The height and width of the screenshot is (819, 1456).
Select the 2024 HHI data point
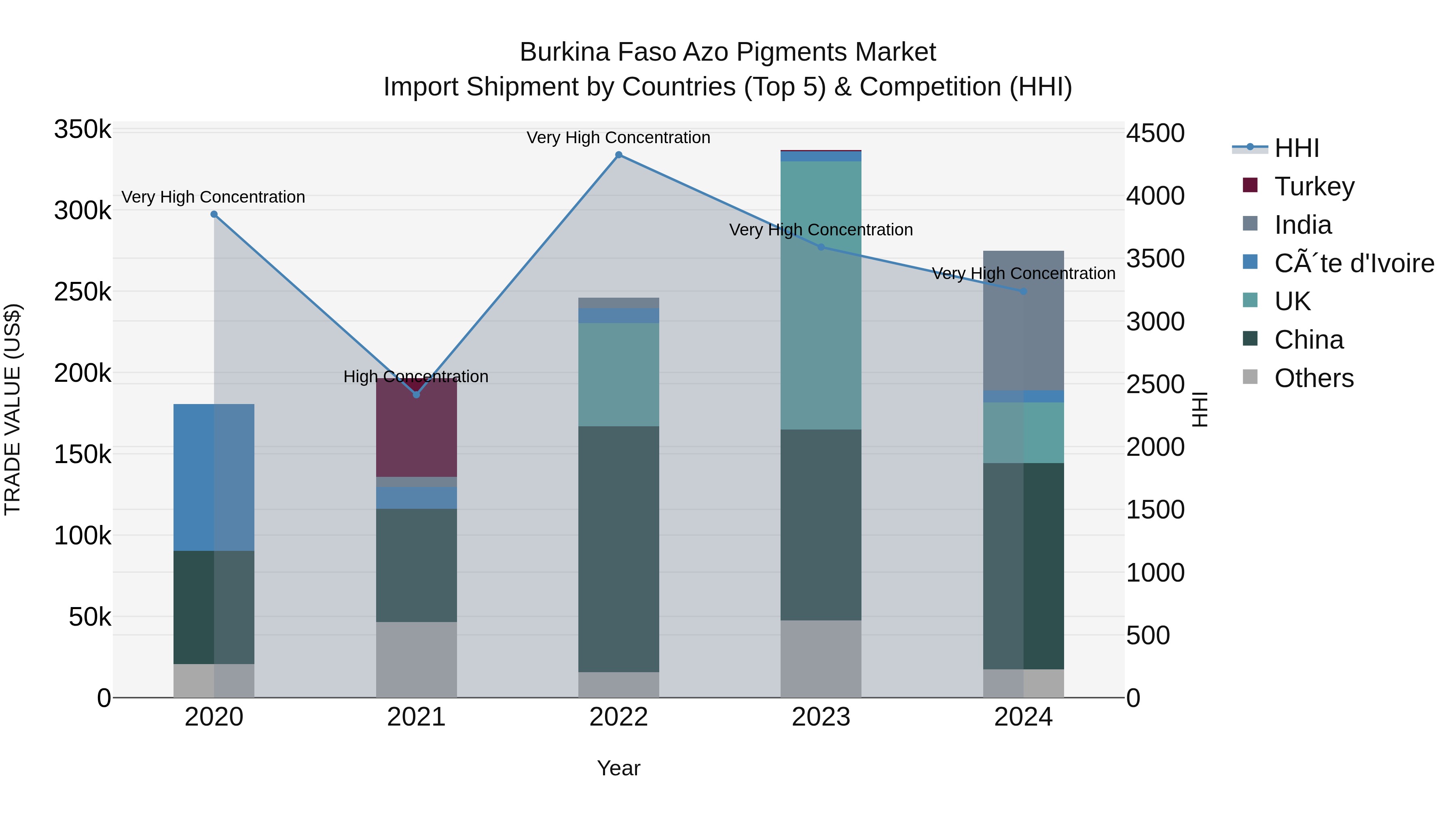tap(1024, 292)
